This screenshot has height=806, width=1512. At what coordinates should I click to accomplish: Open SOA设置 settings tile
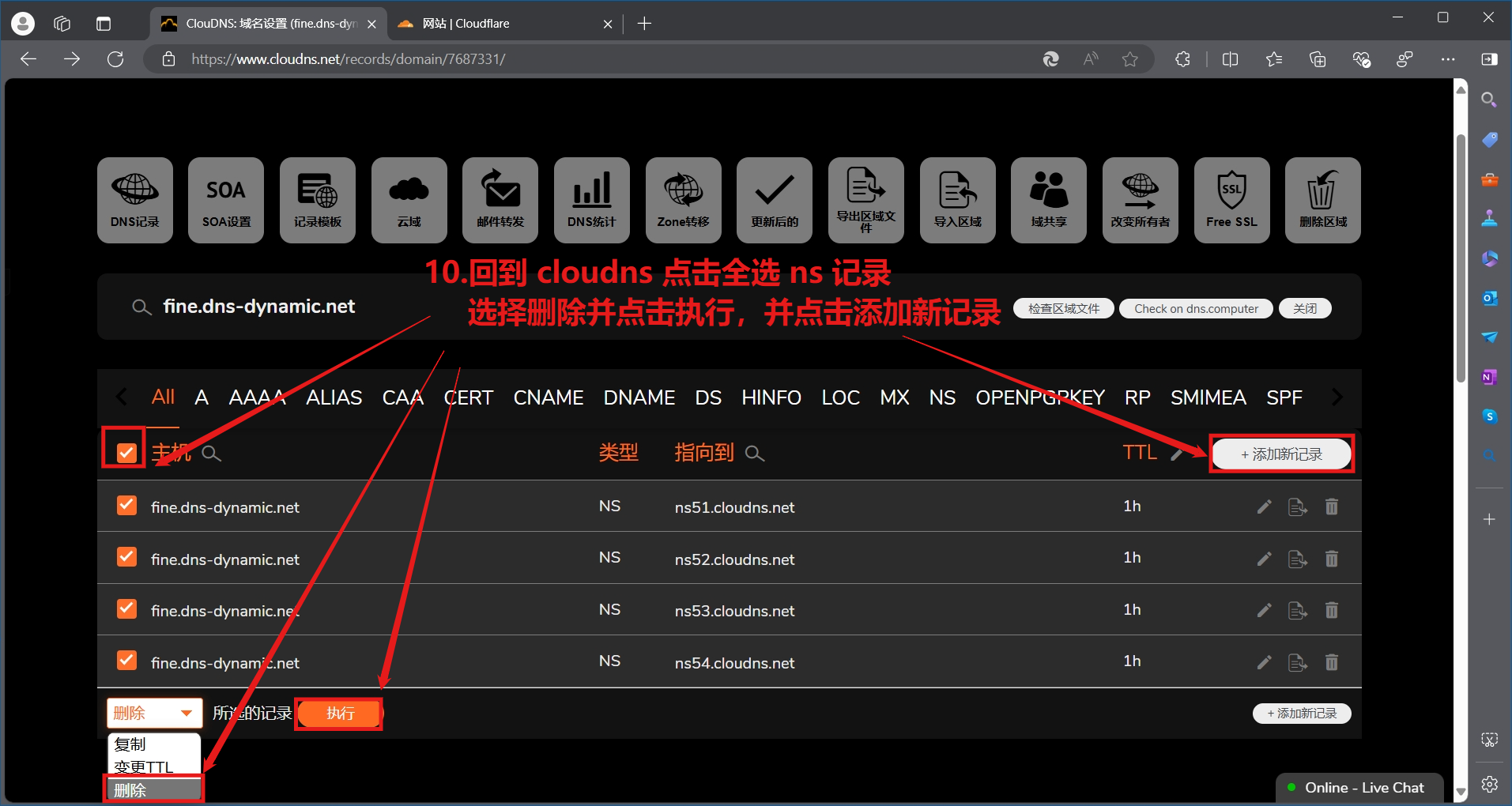pos(226,200)
